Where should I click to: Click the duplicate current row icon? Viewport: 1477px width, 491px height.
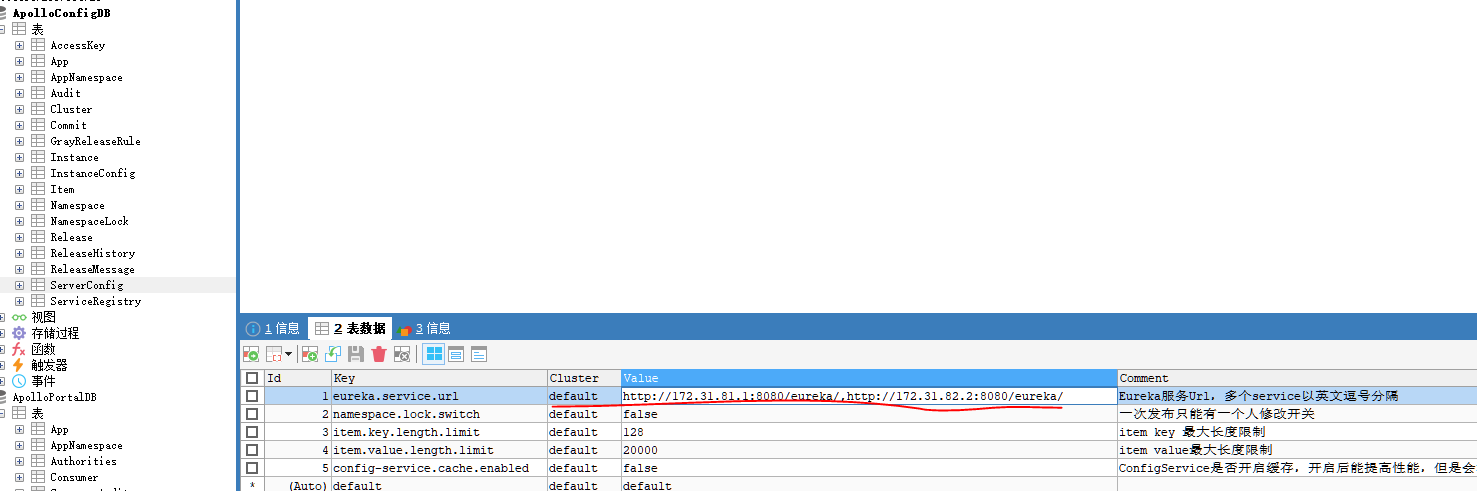(333, 354)
